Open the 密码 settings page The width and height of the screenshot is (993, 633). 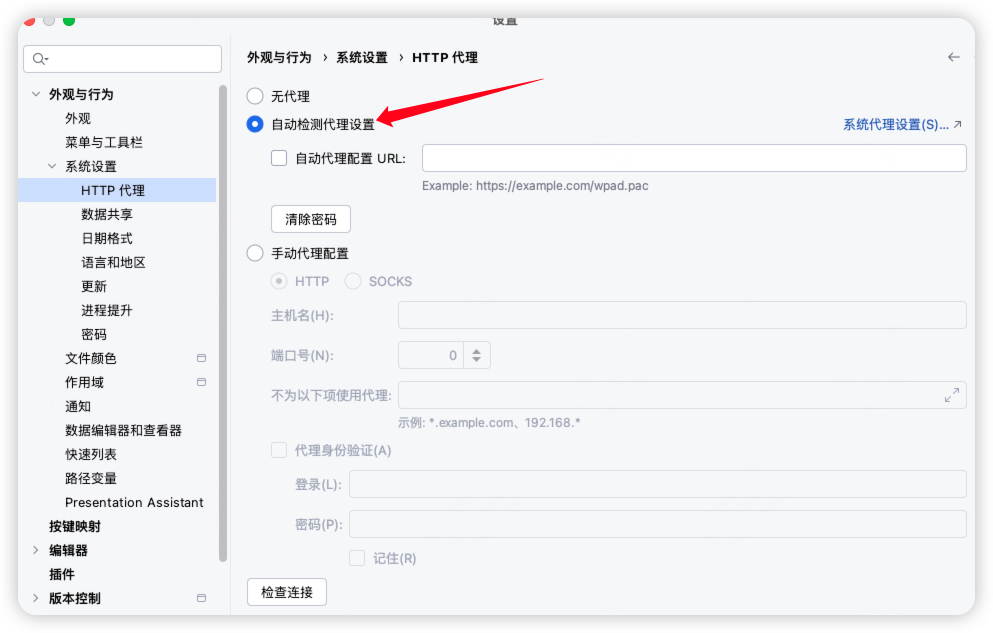pos(94,335)
